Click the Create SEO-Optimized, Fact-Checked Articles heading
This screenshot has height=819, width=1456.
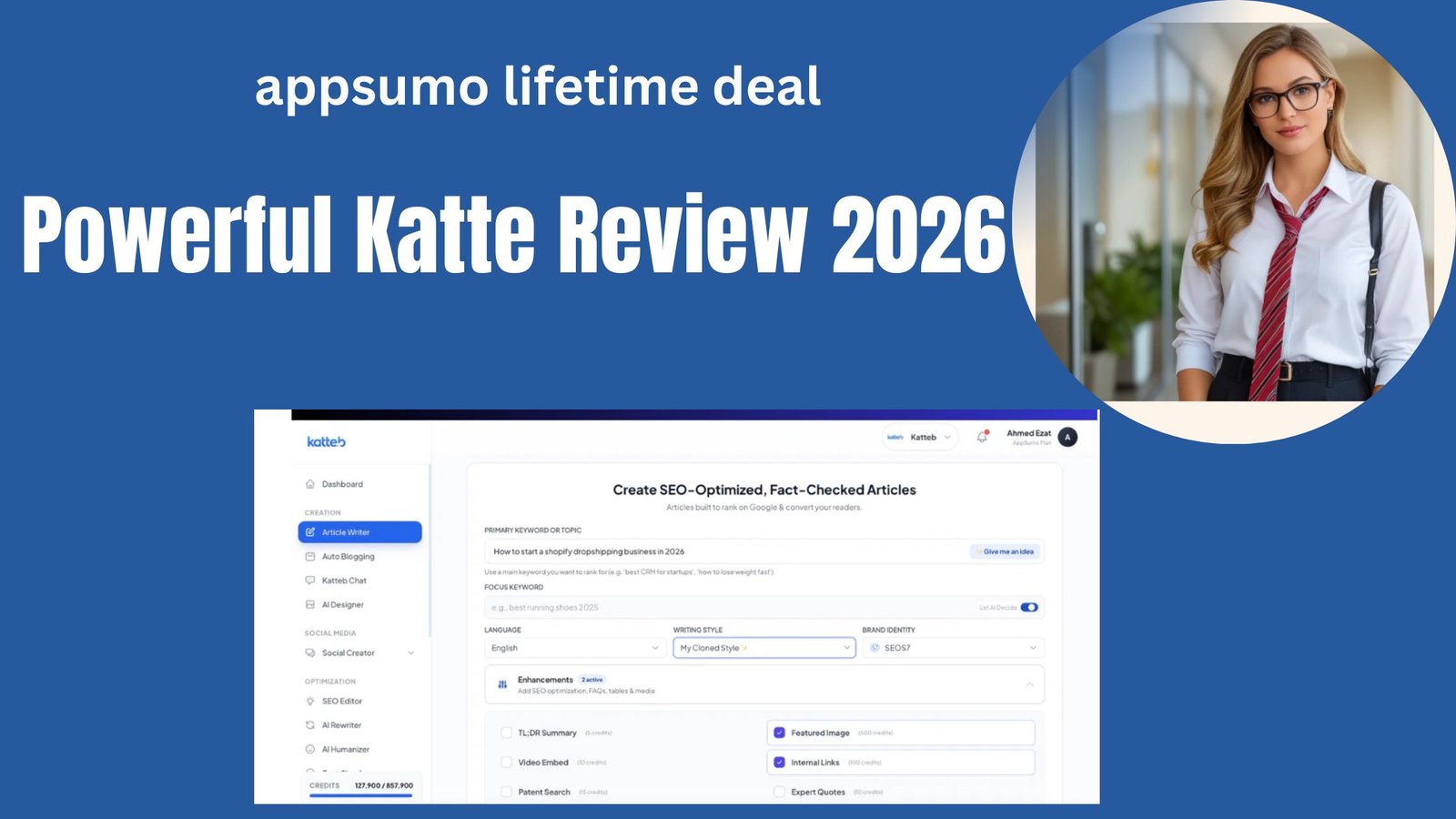pos(764,490)
